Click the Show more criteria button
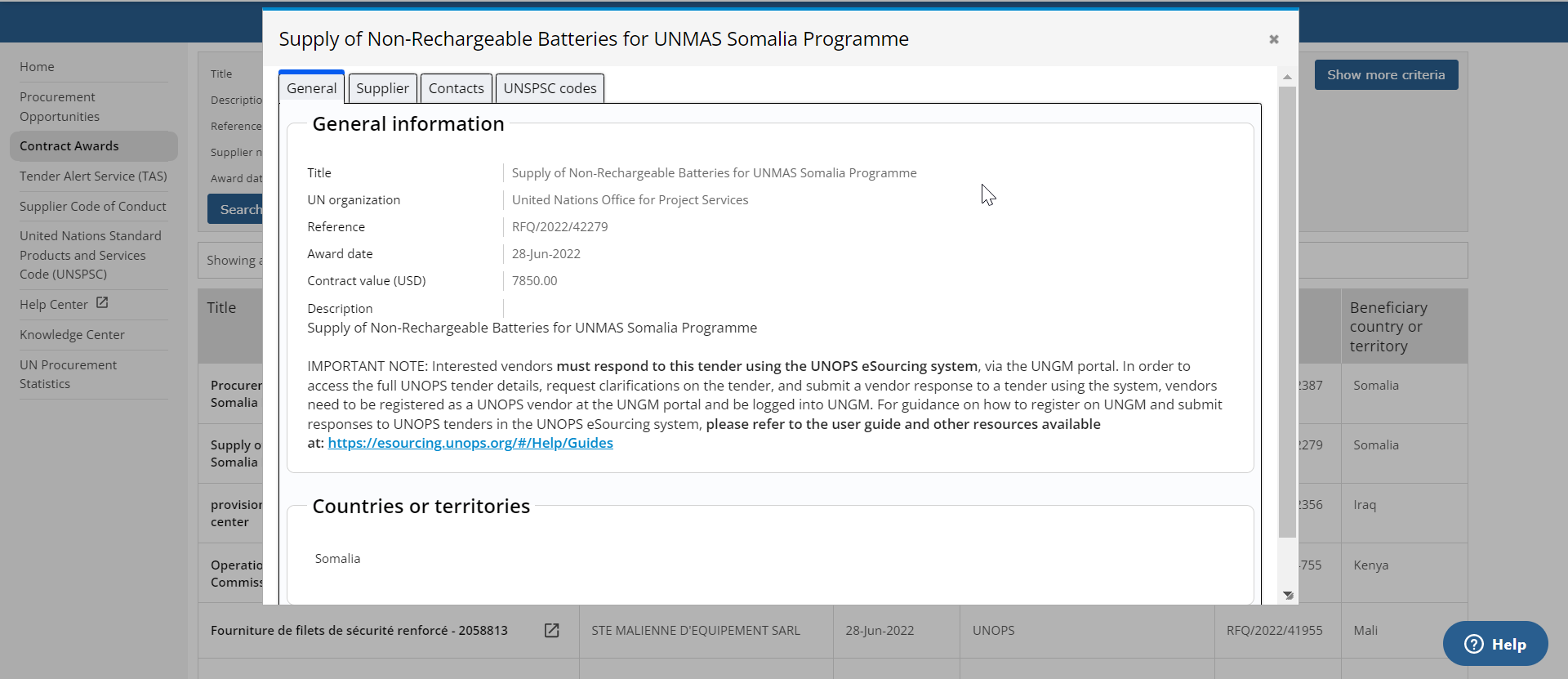Screen dimensions: 1568x679 pyautogui.click(x=1386, y=74)
